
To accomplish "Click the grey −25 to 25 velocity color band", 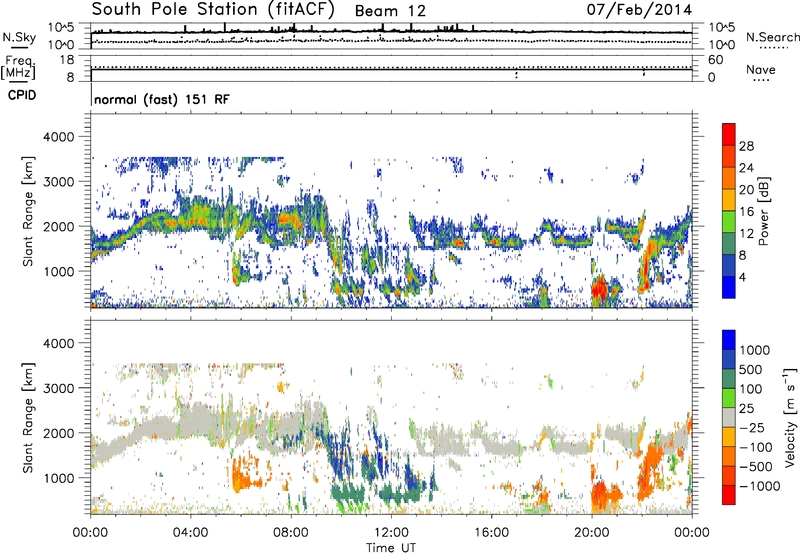I will coord(729,418).
